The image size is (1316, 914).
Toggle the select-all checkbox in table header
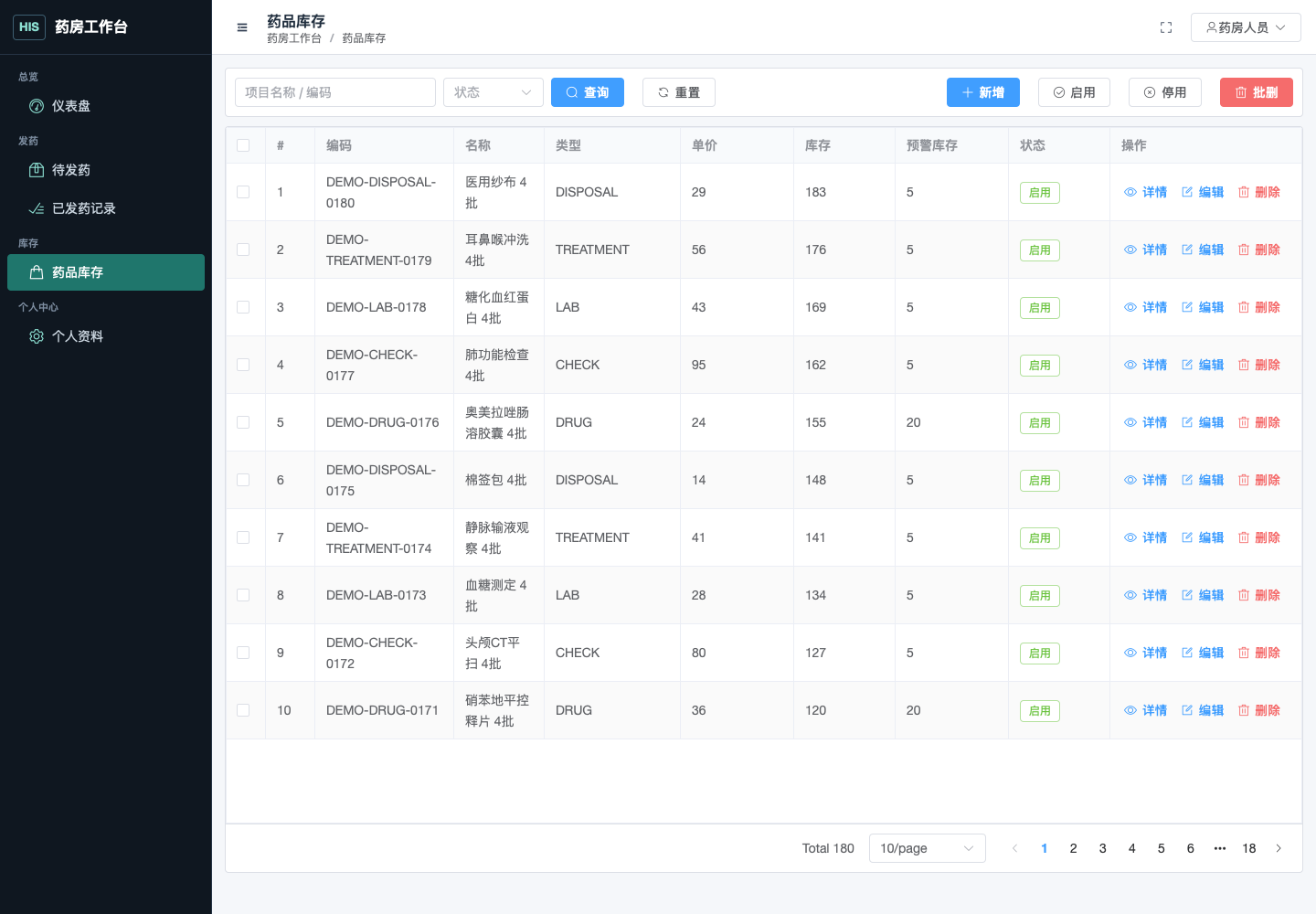click(x=243, y=145)
